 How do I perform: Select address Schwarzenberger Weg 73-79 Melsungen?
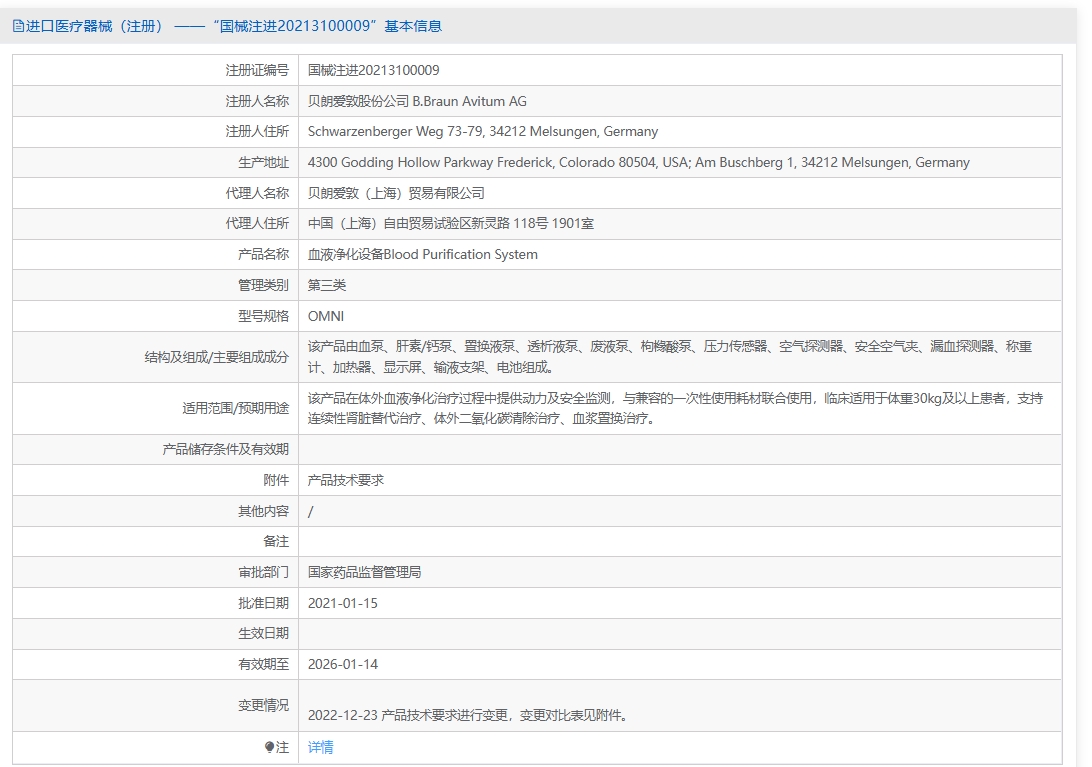(483, 132)
